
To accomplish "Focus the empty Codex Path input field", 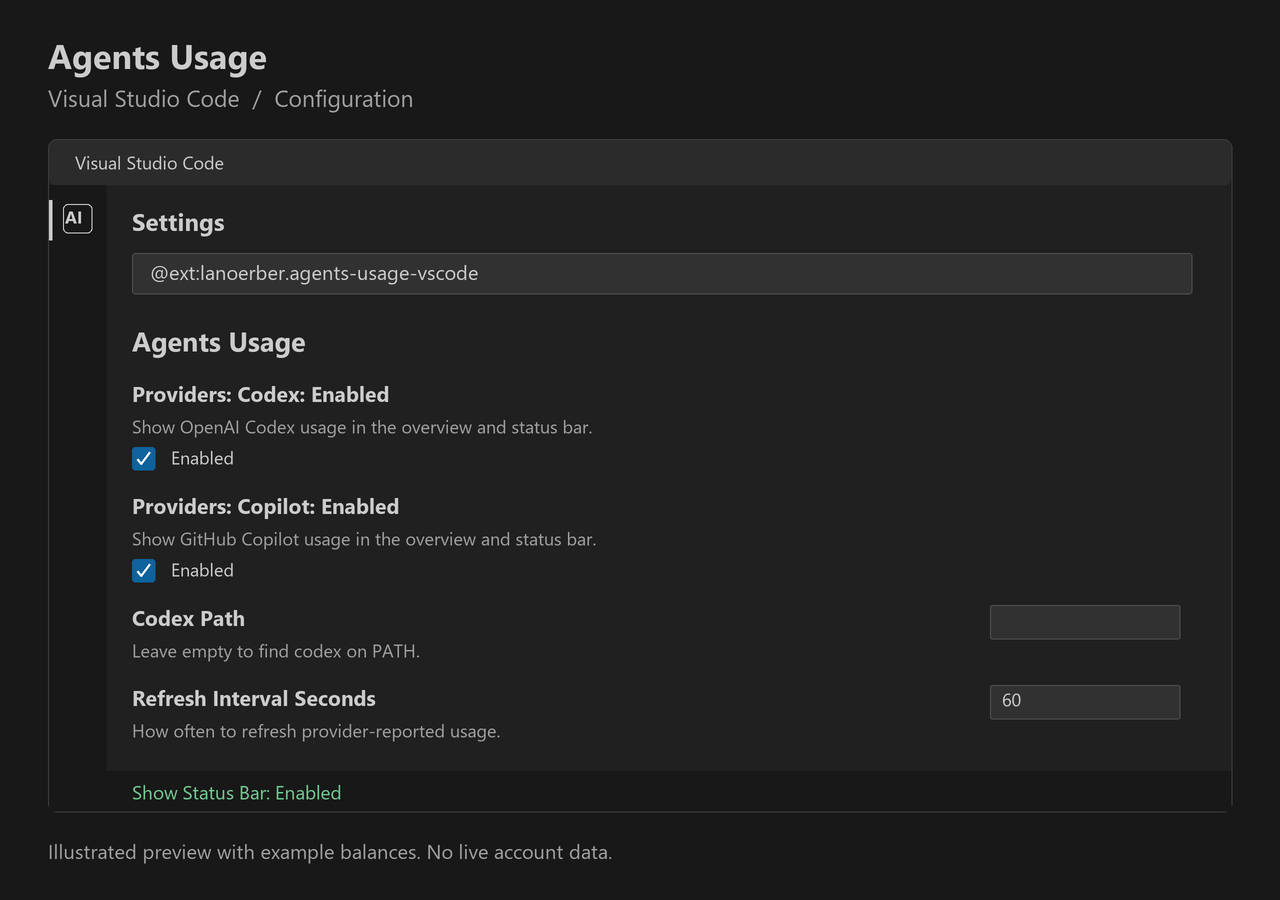I will [x=1085, y=622].
